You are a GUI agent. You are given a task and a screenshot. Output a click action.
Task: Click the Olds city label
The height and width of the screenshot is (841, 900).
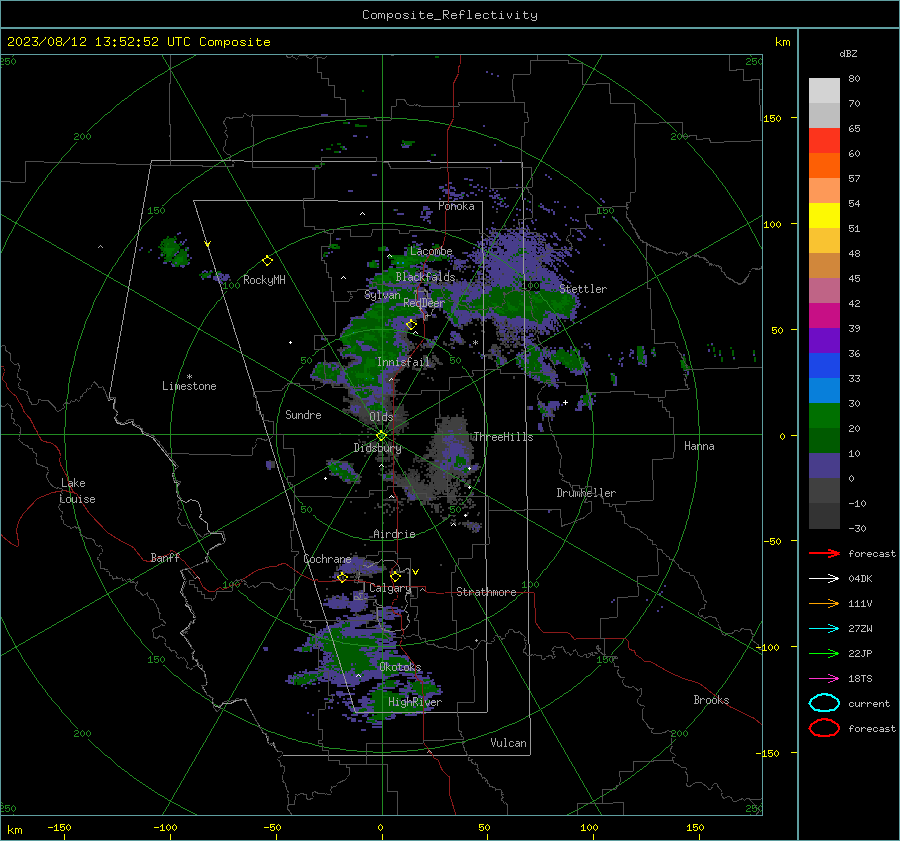pos(381,417)
